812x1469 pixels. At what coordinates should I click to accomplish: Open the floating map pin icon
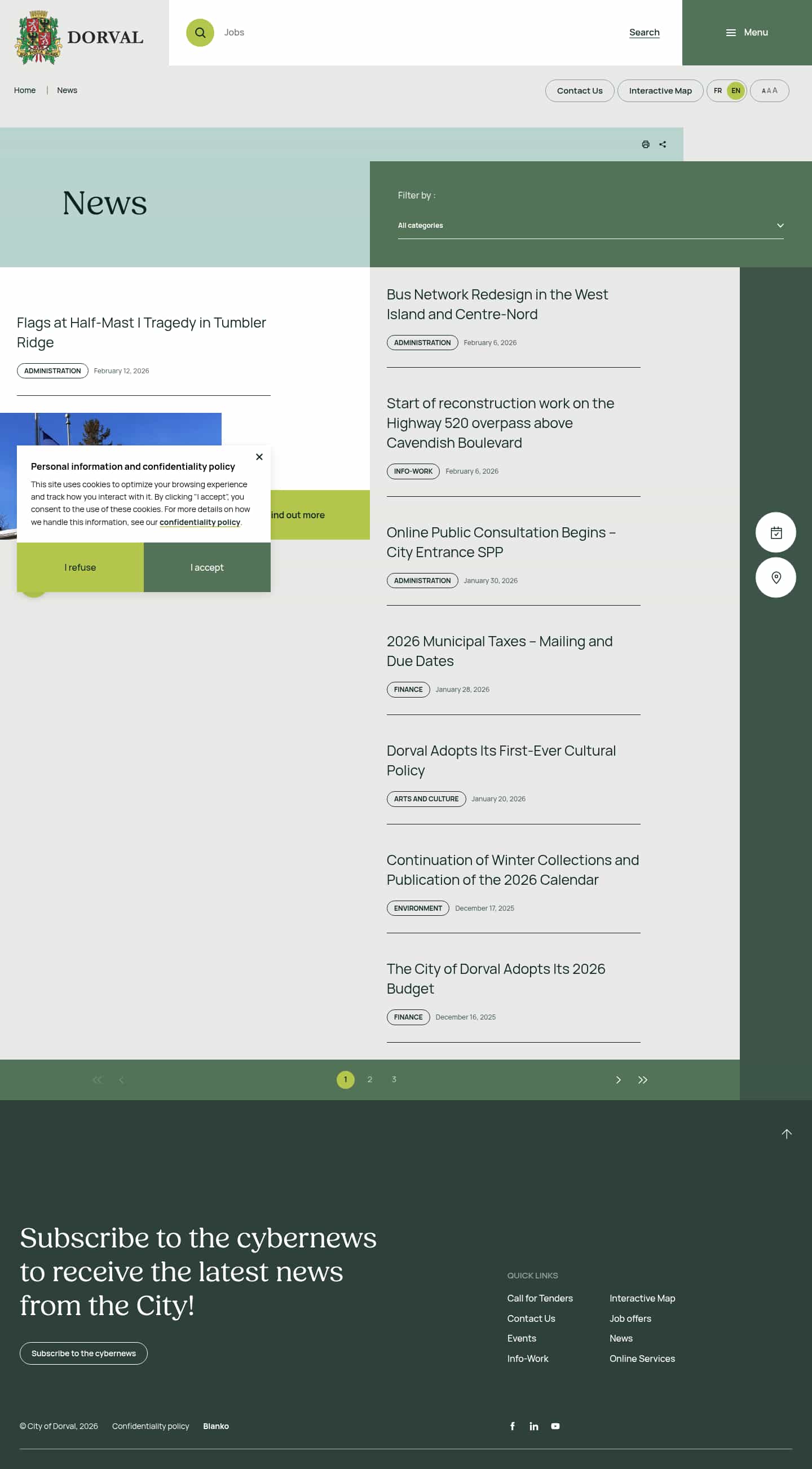(x=775, y=577)
